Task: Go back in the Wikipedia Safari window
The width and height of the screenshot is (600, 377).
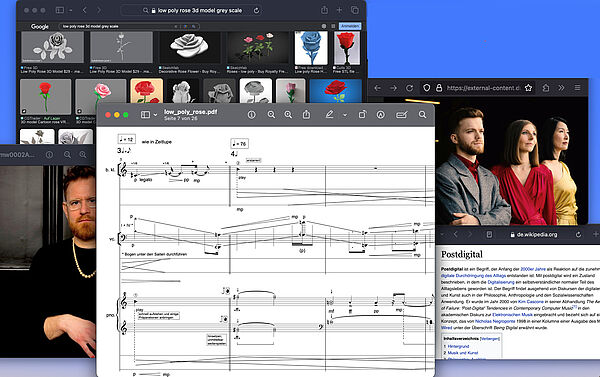Action: [x=456, y=234]
